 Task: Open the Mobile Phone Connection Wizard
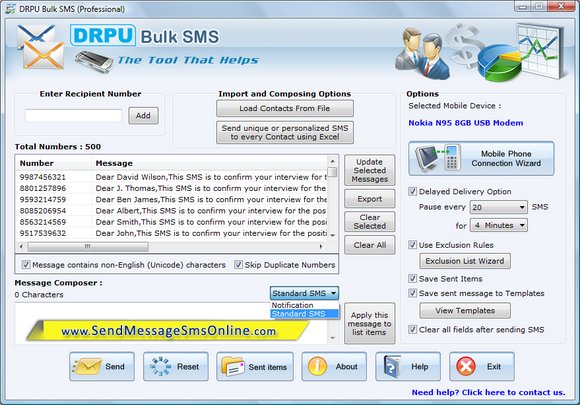click(481, 158)
